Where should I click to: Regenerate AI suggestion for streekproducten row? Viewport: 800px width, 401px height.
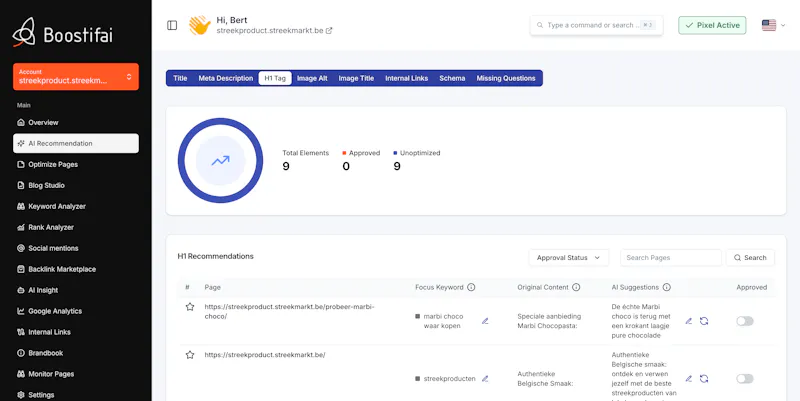(x=704, y=379)
